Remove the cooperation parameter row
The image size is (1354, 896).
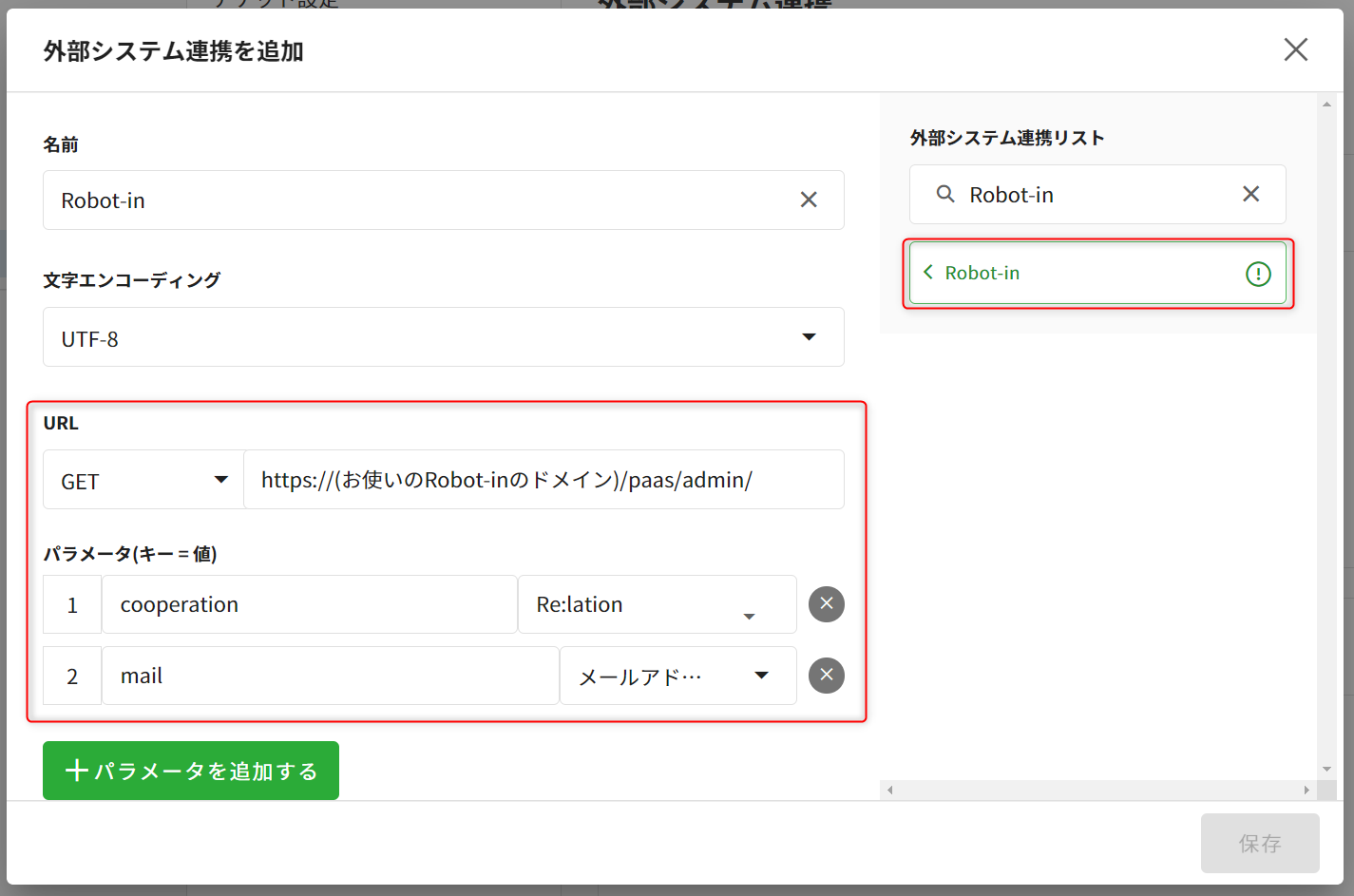826,604
